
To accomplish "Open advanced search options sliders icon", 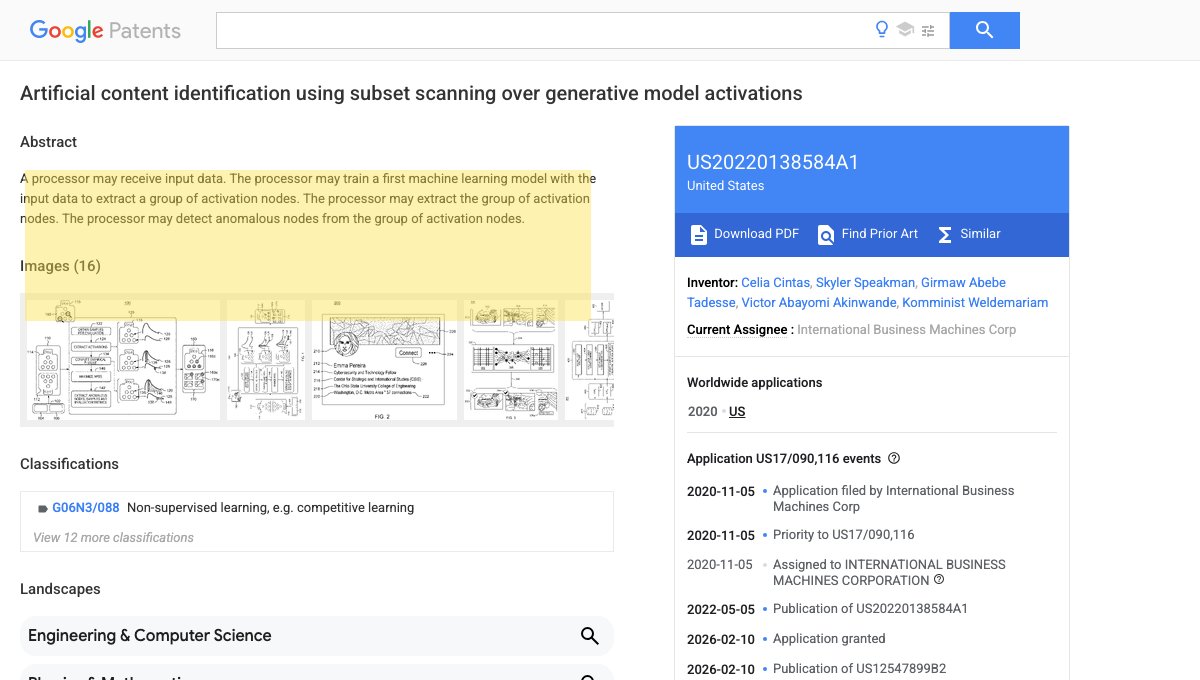I will pos(928,30).
